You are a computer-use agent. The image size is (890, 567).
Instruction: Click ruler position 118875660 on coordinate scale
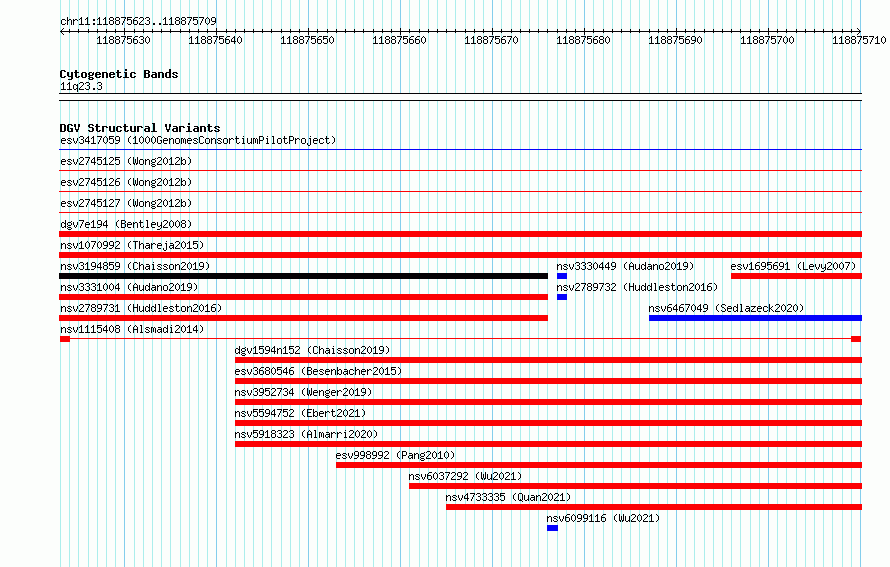click(400, 40)
